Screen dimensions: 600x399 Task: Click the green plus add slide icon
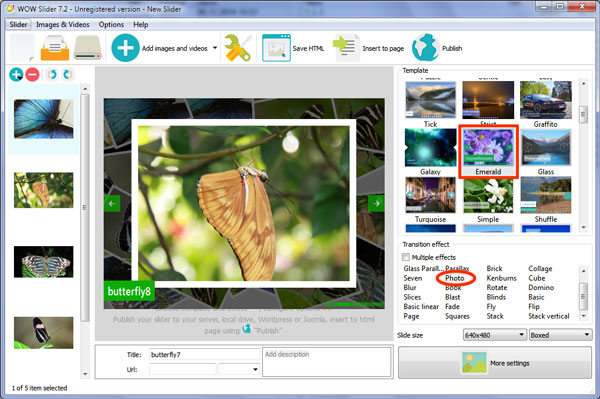16,74
